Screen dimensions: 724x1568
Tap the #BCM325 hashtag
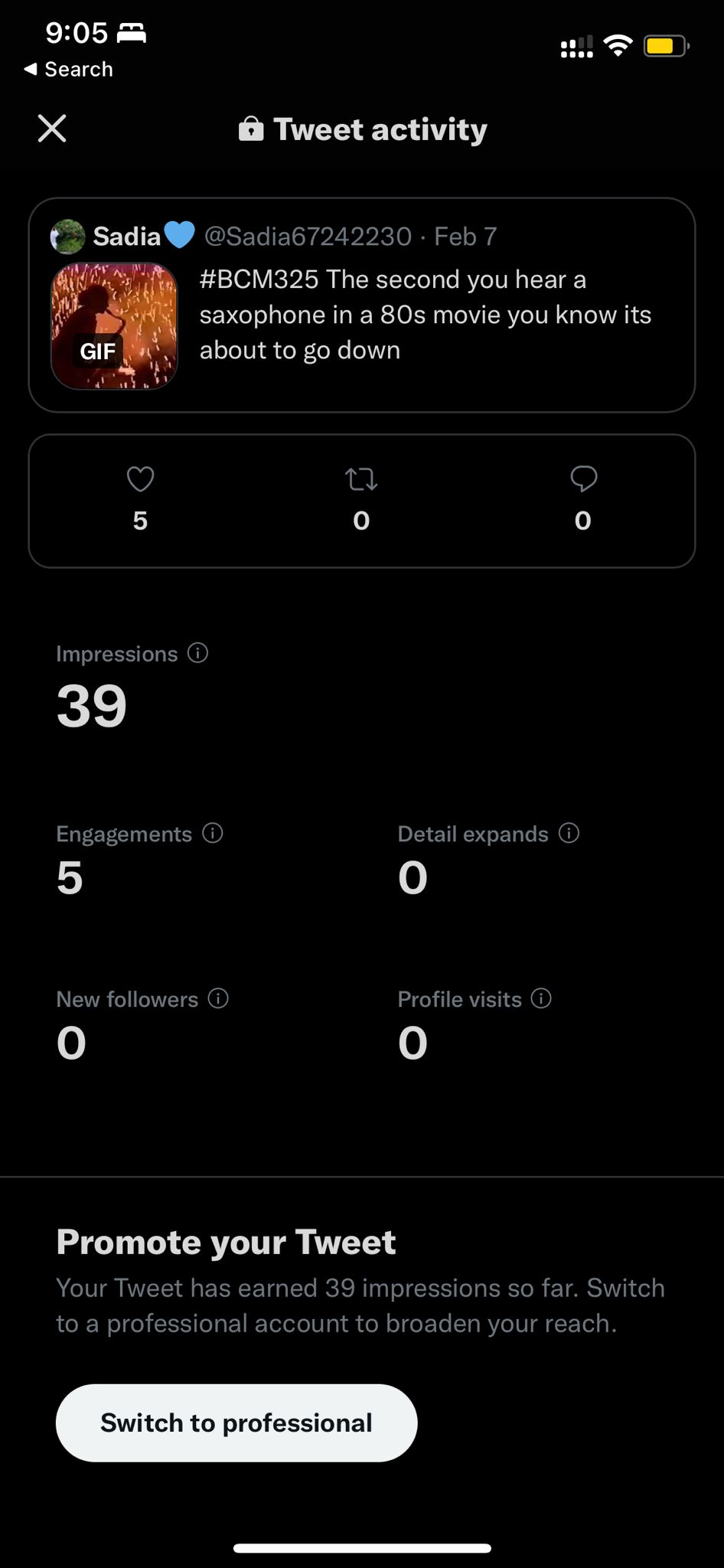(259, 279)
